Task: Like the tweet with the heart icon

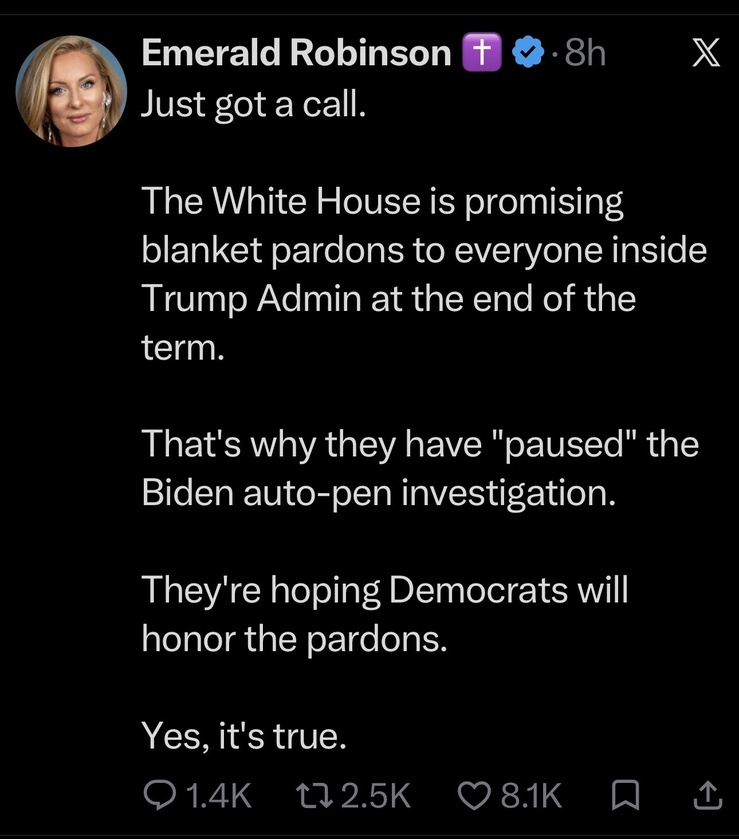Action: point(474,795)
